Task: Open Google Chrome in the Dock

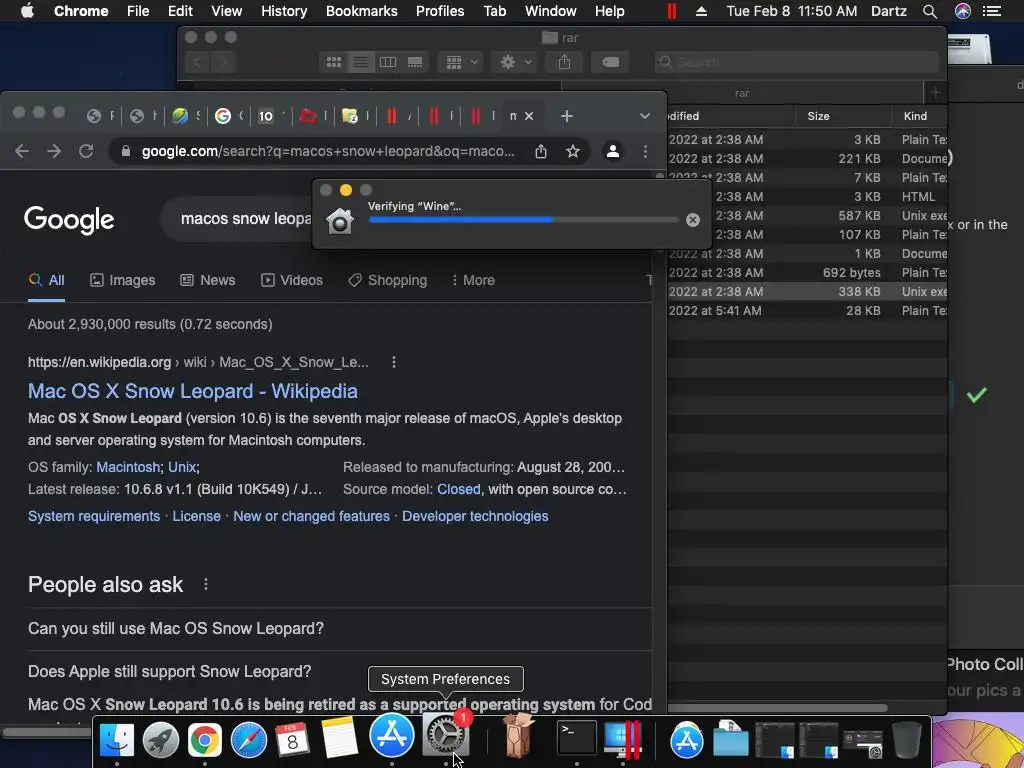Action: (204, 739)
